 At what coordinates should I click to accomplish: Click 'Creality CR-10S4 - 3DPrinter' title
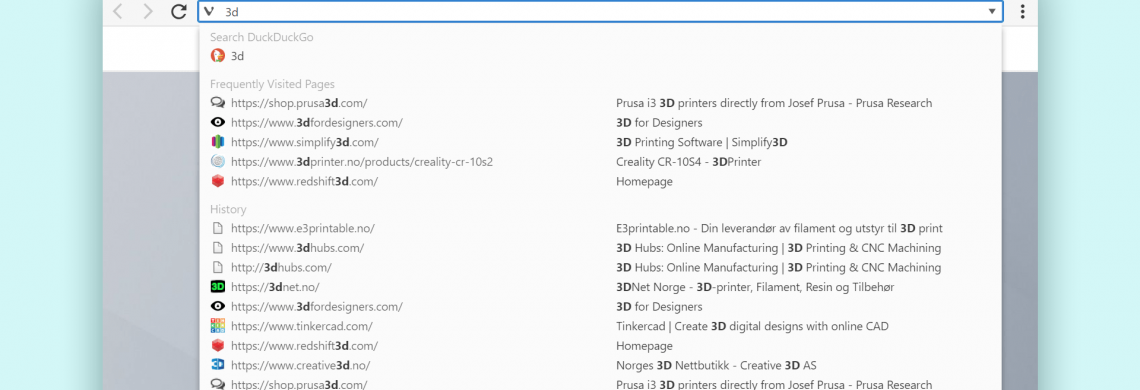(689, 162)
